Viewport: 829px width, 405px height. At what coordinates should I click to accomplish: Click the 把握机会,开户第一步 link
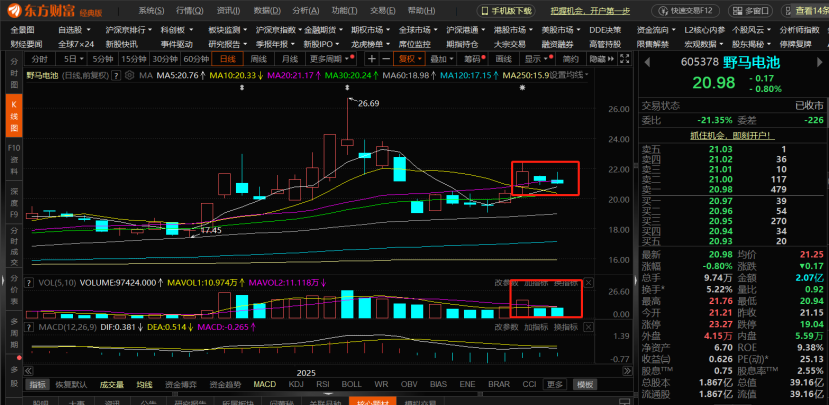click(x=591, y=11)
